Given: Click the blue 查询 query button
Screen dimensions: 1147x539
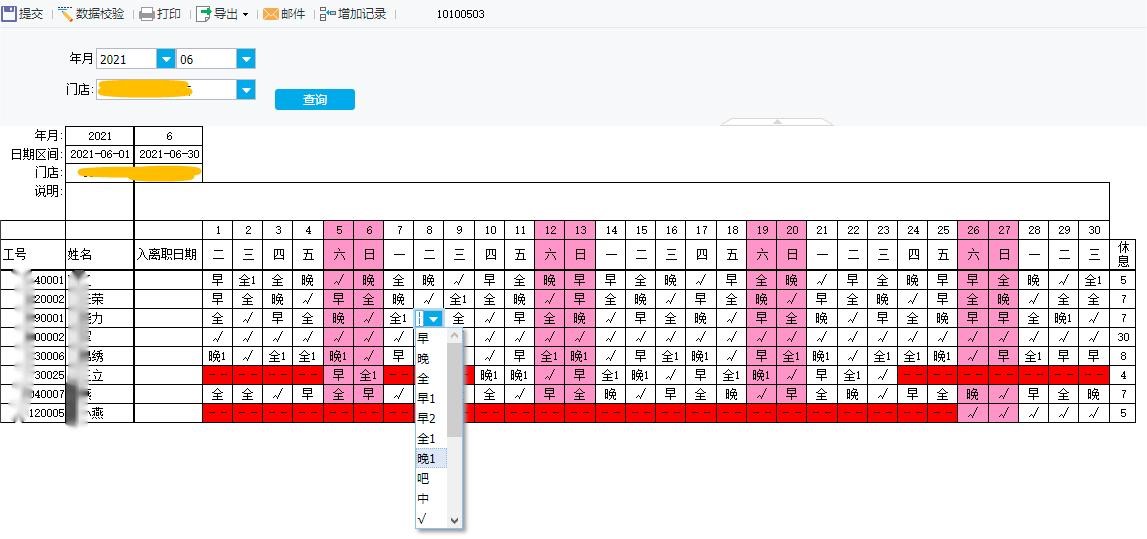Looking at the screenshot, I should coord(314,100).
